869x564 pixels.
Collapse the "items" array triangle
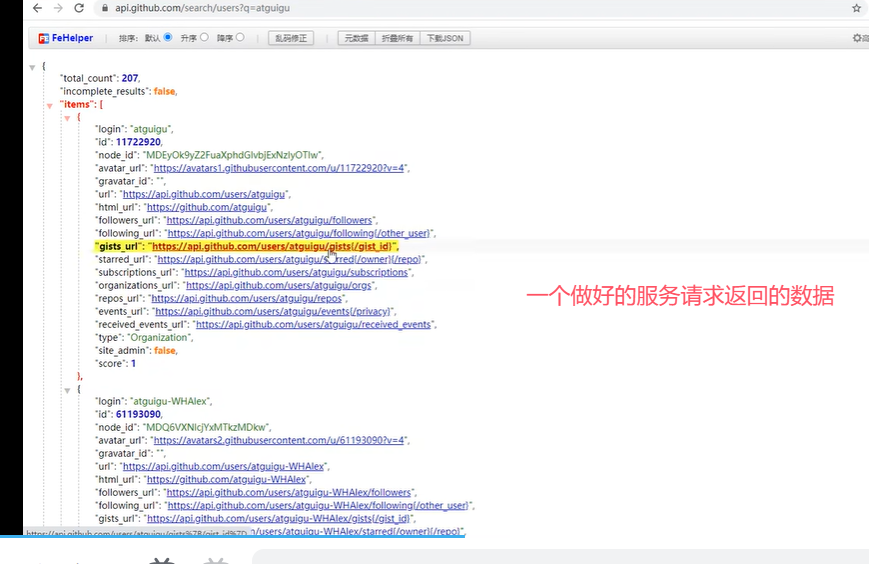tap(50, 105)
